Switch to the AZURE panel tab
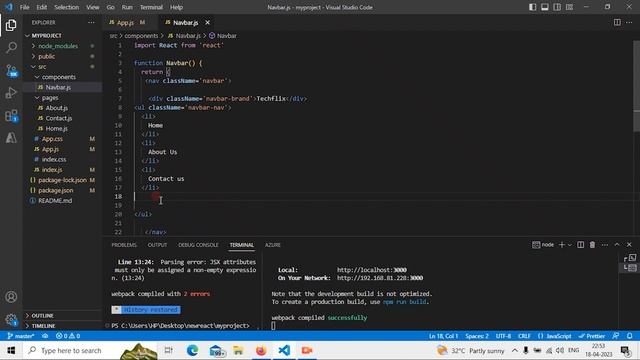640x360 pixels. tap(273, 245)
